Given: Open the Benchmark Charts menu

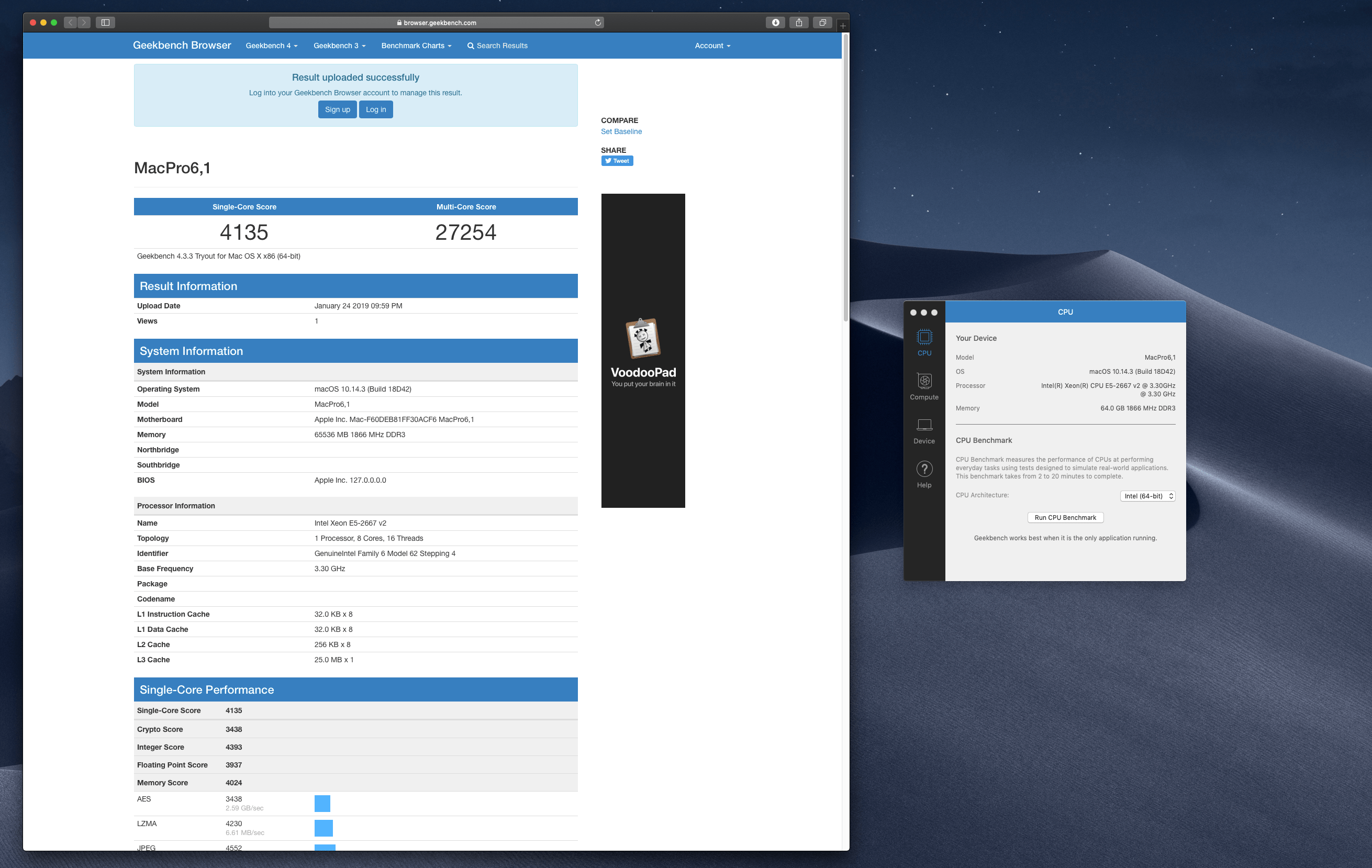Looking at the screenshot, I should pos(416,46).
